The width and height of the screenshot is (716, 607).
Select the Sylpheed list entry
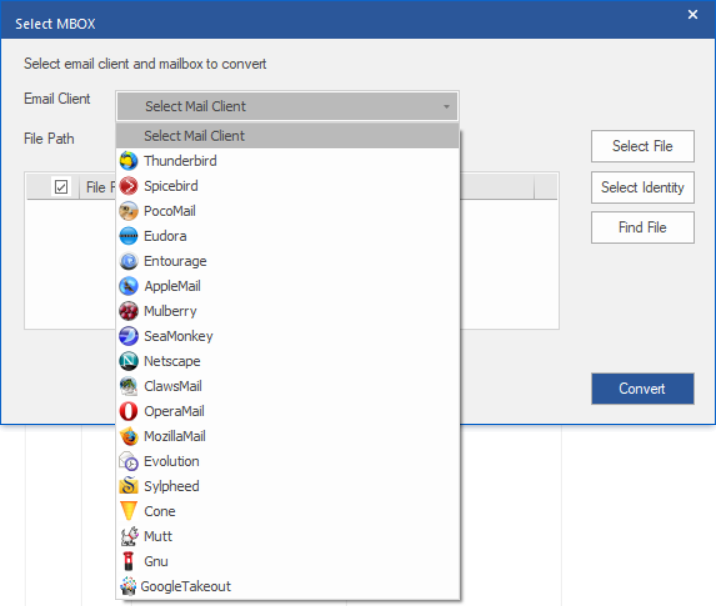coord(288,486)
